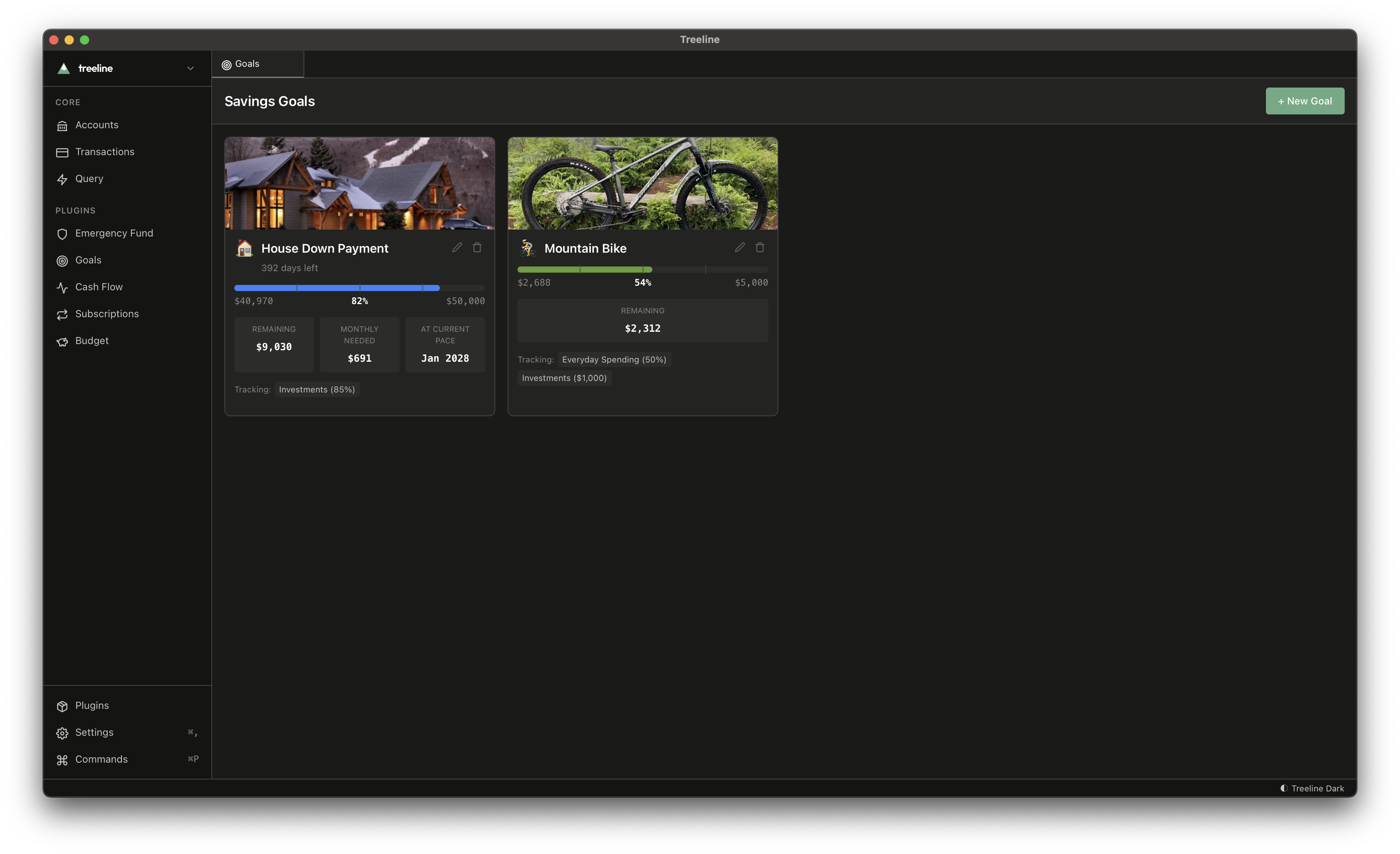Expand the treeline workspace switcher
This screenshot has width=1400, height=854.
coord(190,68)
